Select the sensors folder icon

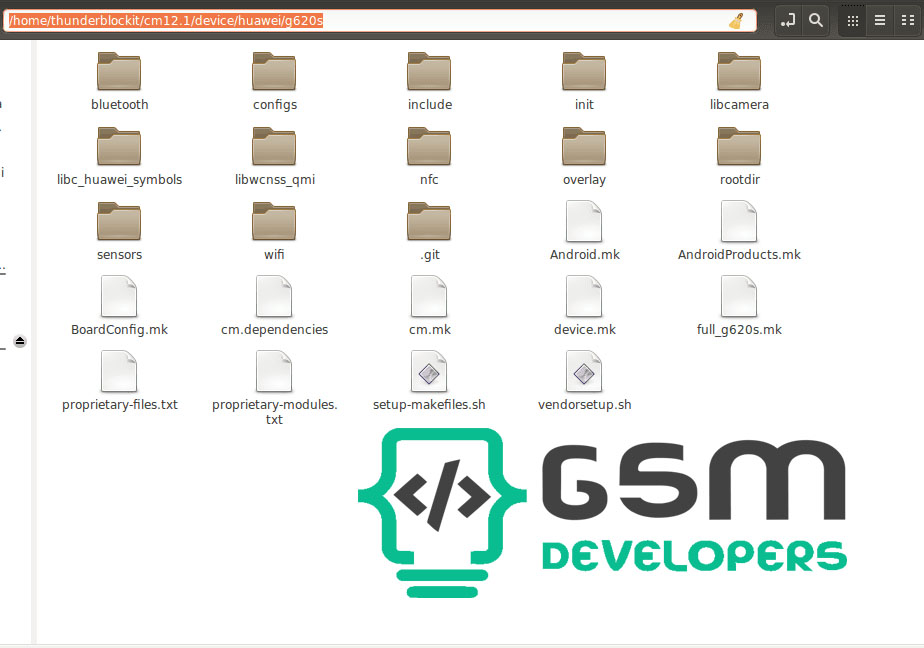(x=119, y=221)
